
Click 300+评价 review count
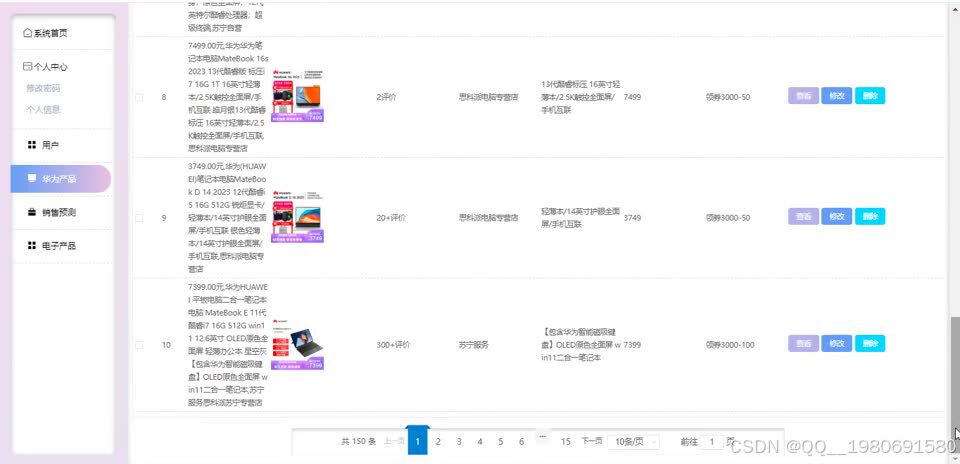tap(393, 345)
